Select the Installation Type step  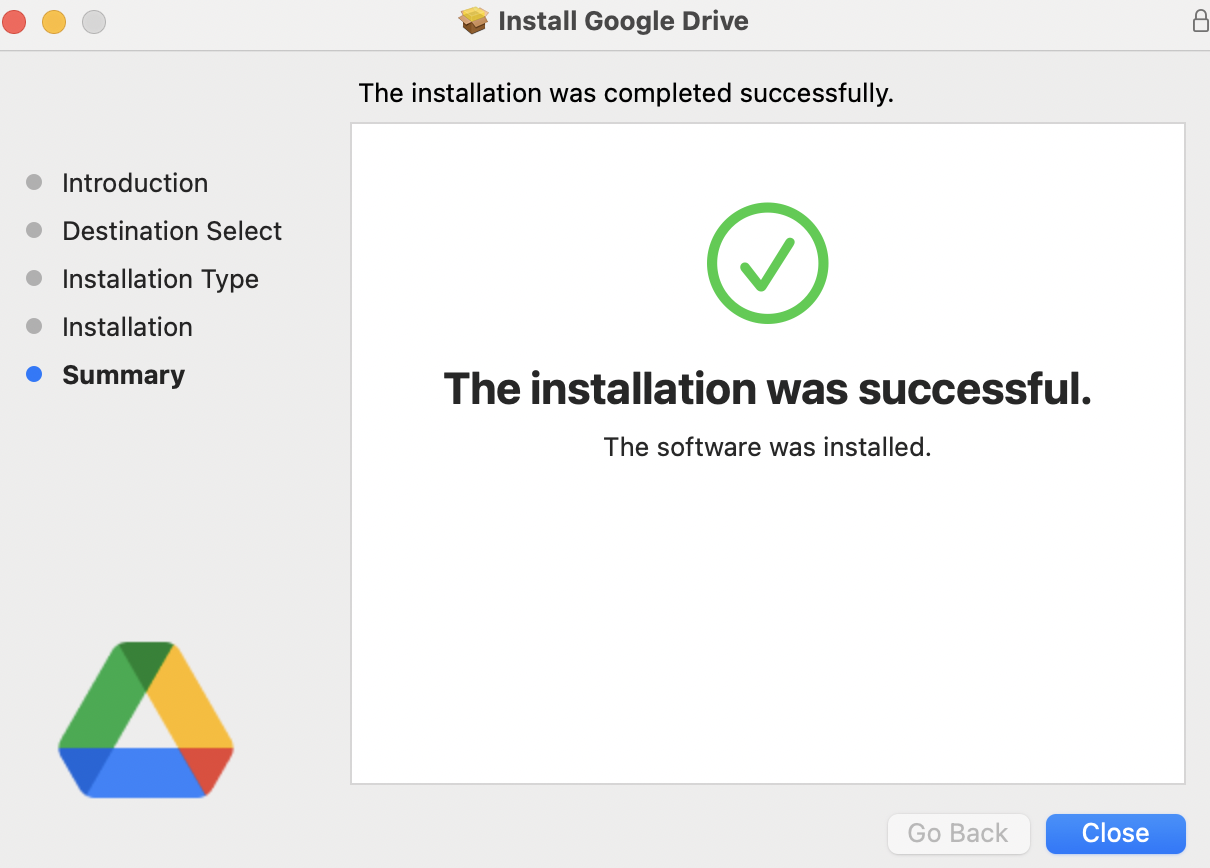pos(160,279)
